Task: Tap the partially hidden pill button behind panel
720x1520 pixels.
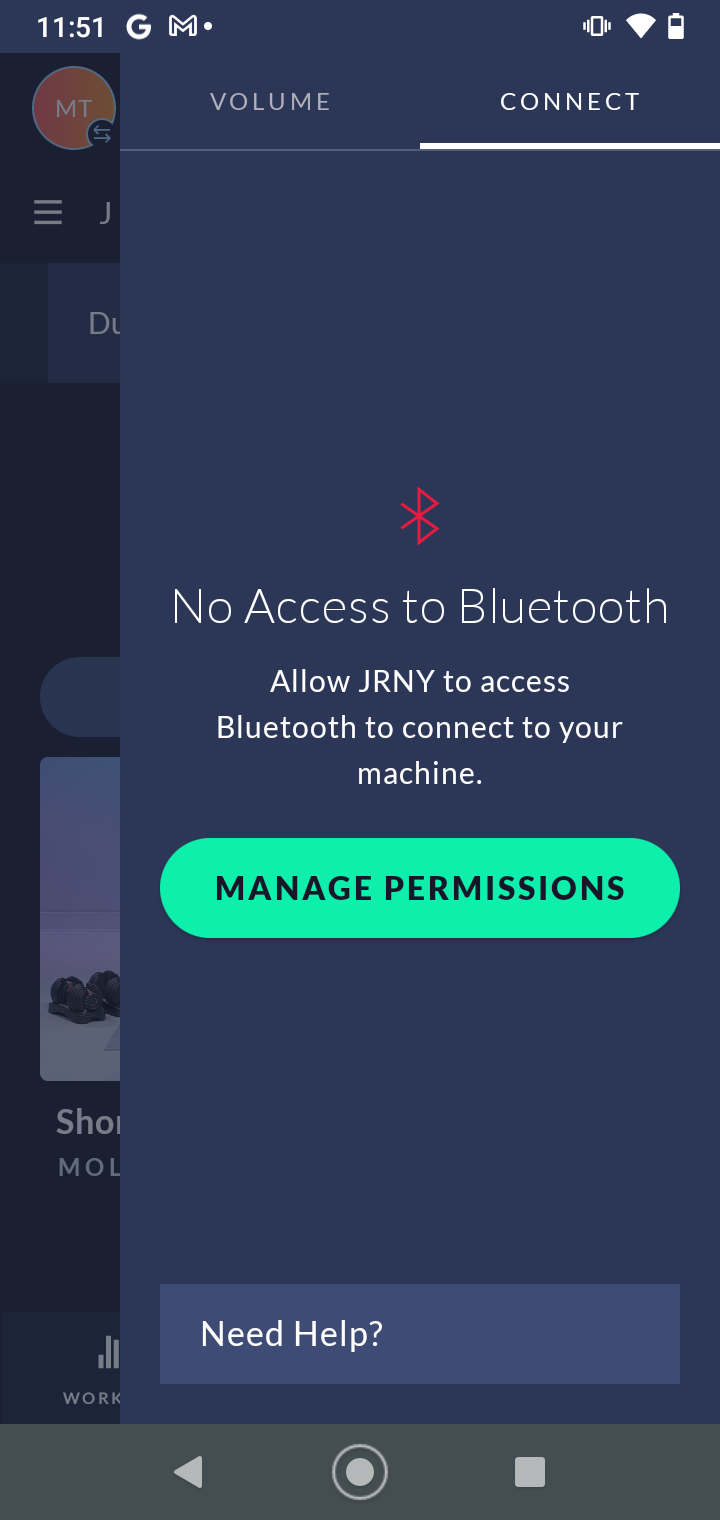Action: point(80,697)
